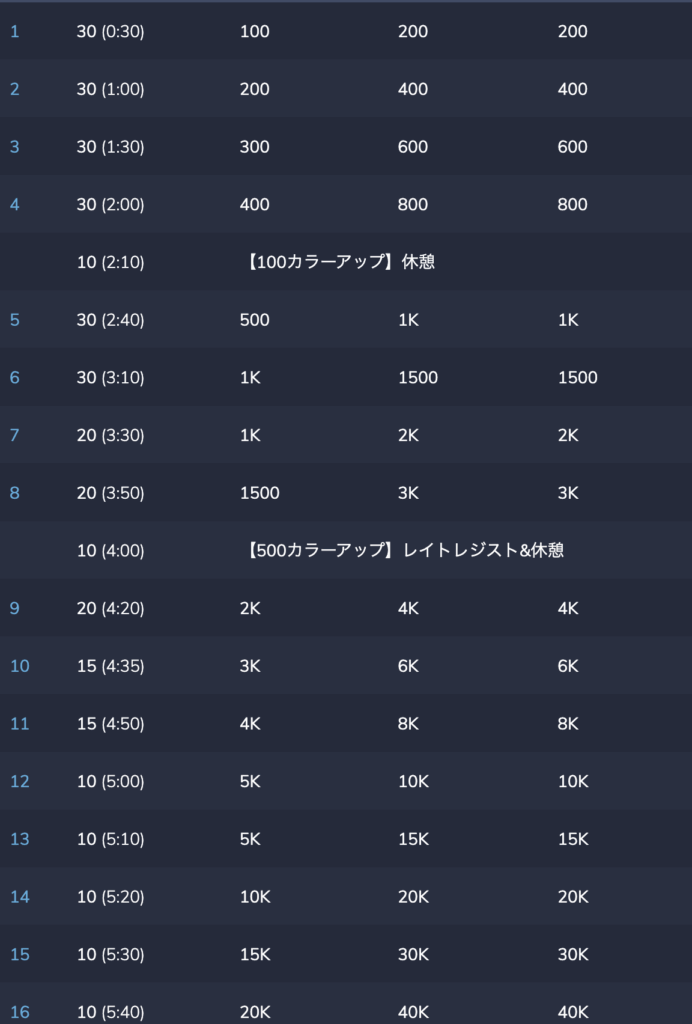Click the 15 (4:35) duration cell
Screen dimensions: 692x1024
(x=110, y=666)
